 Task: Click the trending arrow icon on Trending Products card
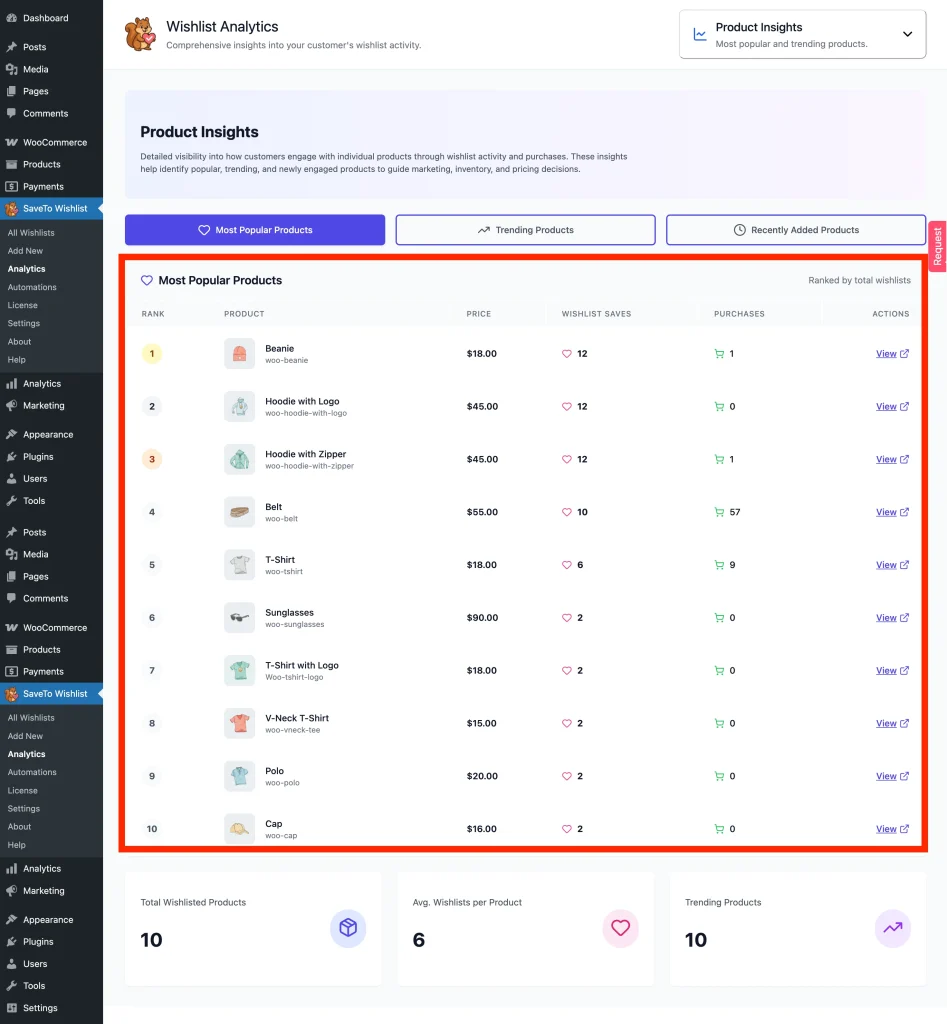(892, 928)
